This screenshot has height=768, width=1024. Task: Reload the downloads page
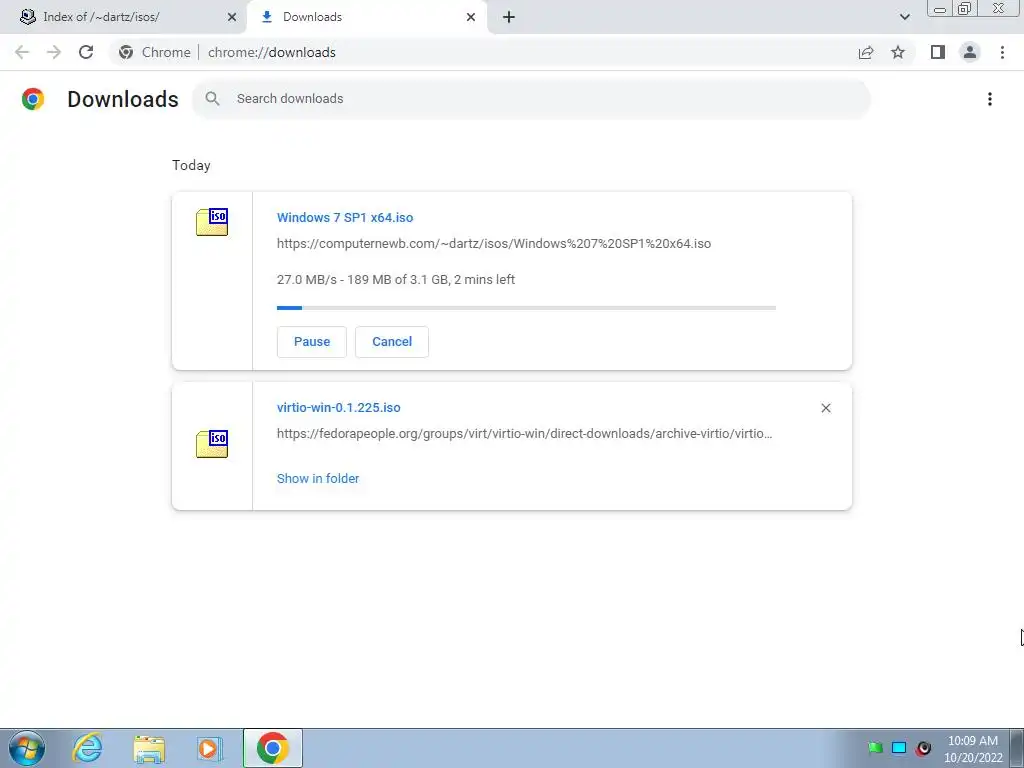(86, 52)
